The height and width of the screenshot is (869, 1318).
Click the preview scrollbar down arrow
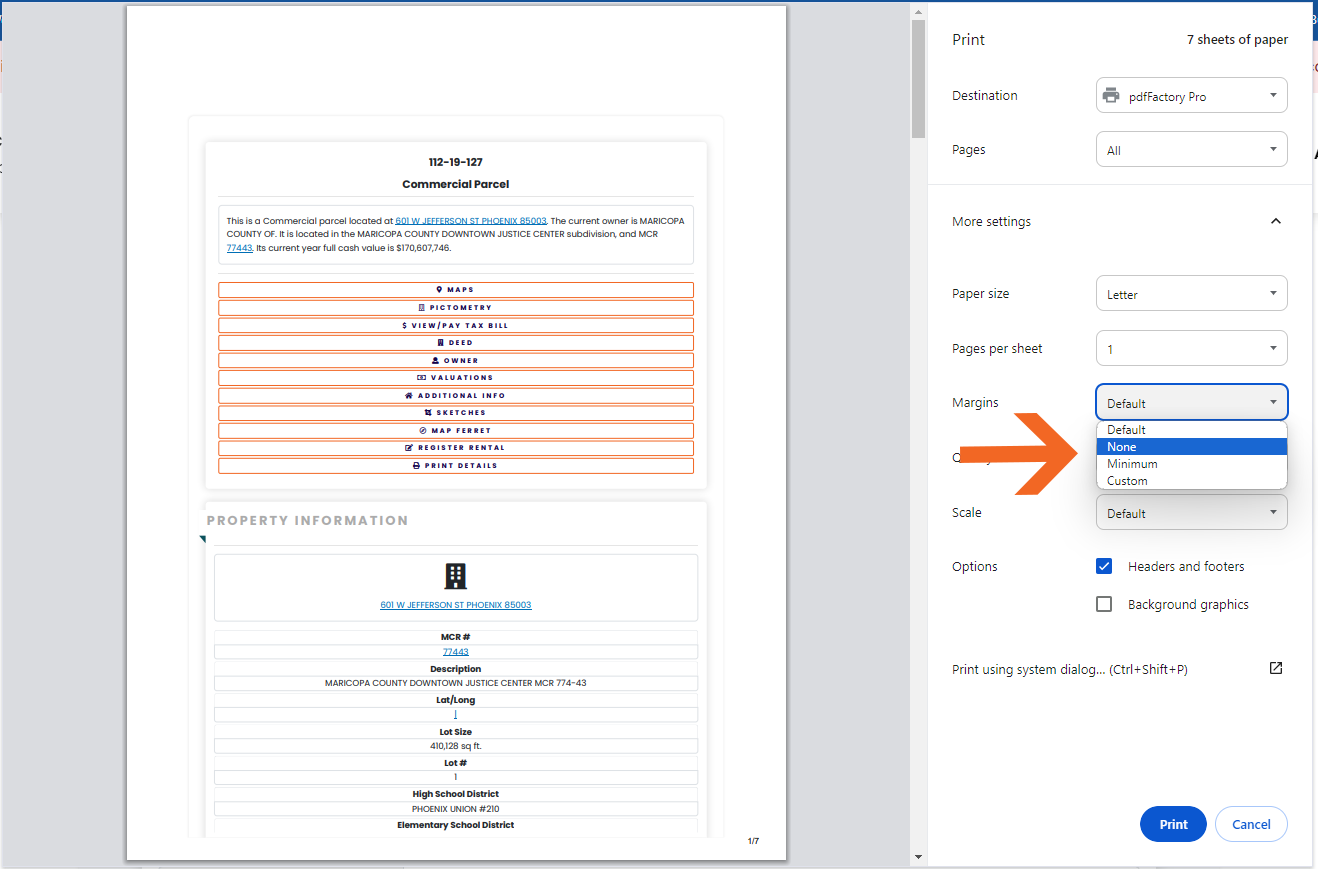919,857
